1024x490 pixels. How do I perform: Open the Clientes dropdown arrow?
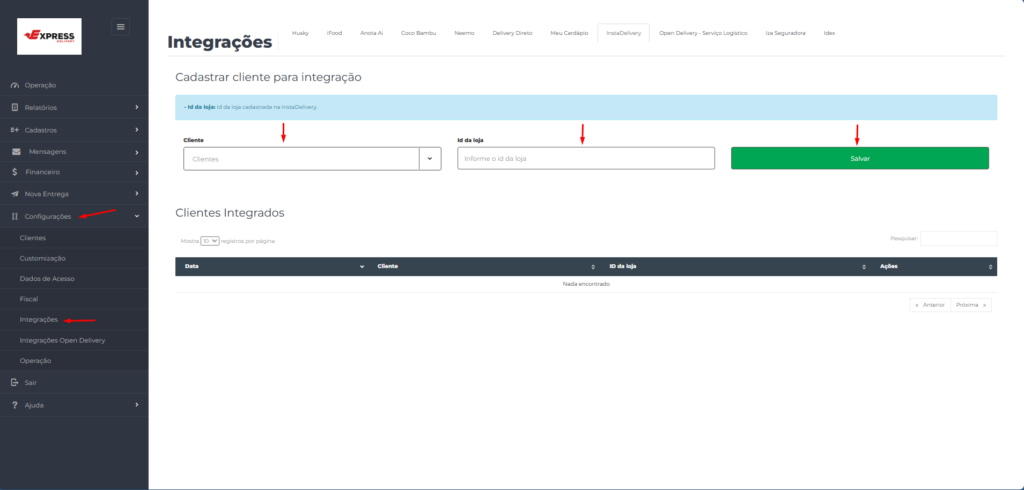[x=429, y=159]
